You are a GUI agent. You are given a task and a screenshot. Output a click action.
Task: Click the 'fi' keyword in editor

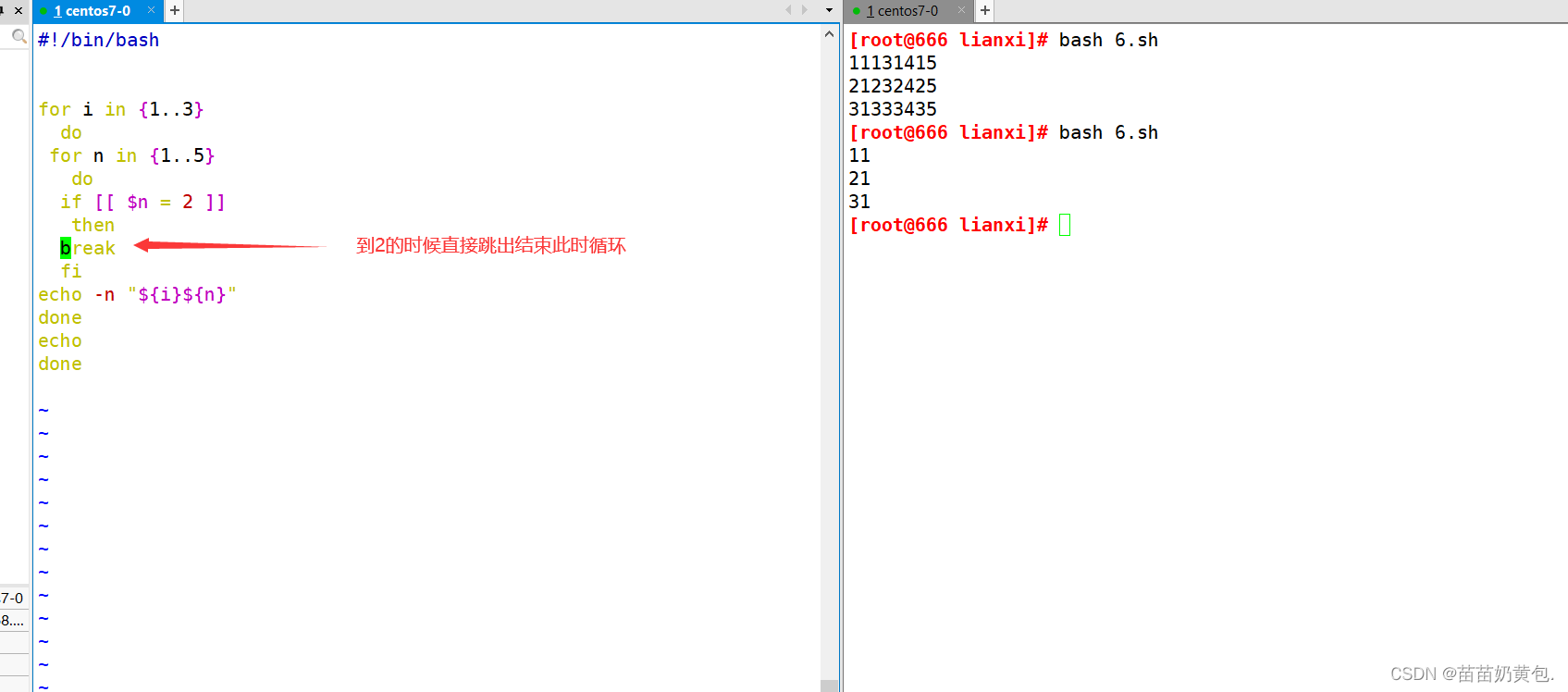point(70,271)
